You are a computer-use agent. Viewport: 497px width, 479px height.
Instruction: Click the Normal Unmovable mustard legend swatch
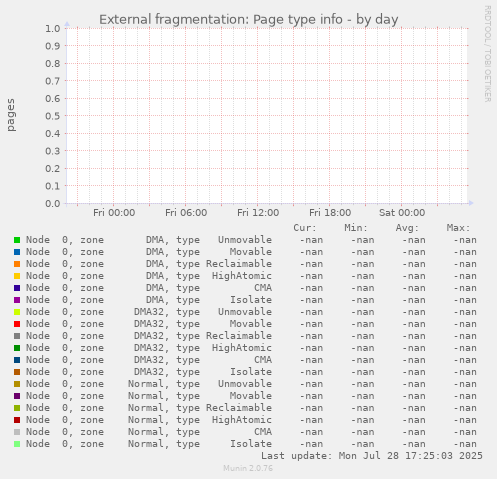click(x=17, y=384)
